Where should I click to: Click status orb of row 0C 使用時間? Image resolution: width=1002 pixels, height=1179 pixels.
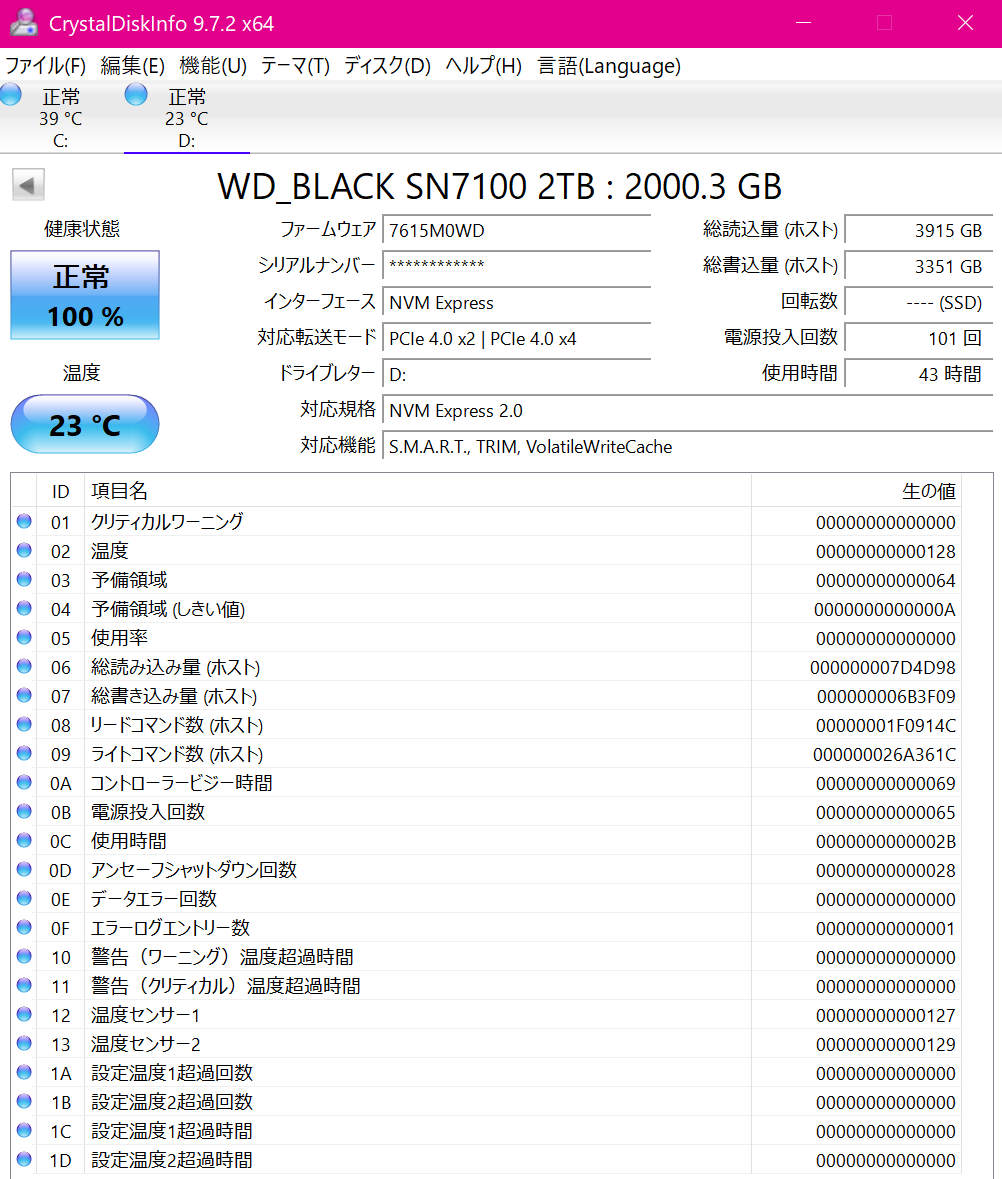[x=24, y=840]
